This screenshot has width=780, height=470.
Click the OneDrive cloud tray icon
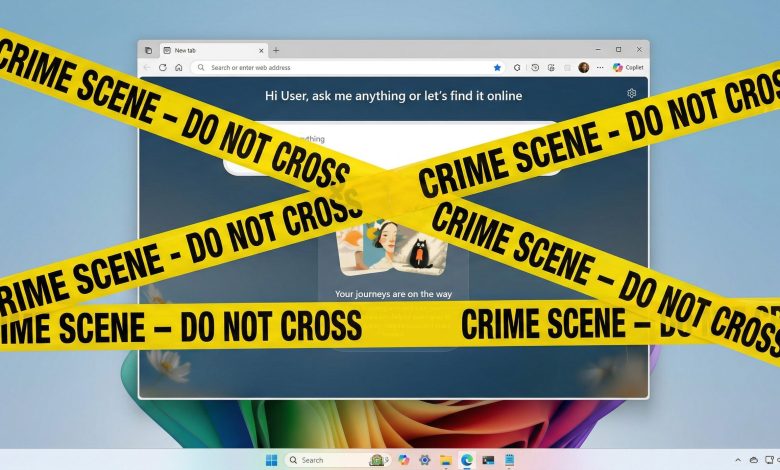click(x=754, y=460)
